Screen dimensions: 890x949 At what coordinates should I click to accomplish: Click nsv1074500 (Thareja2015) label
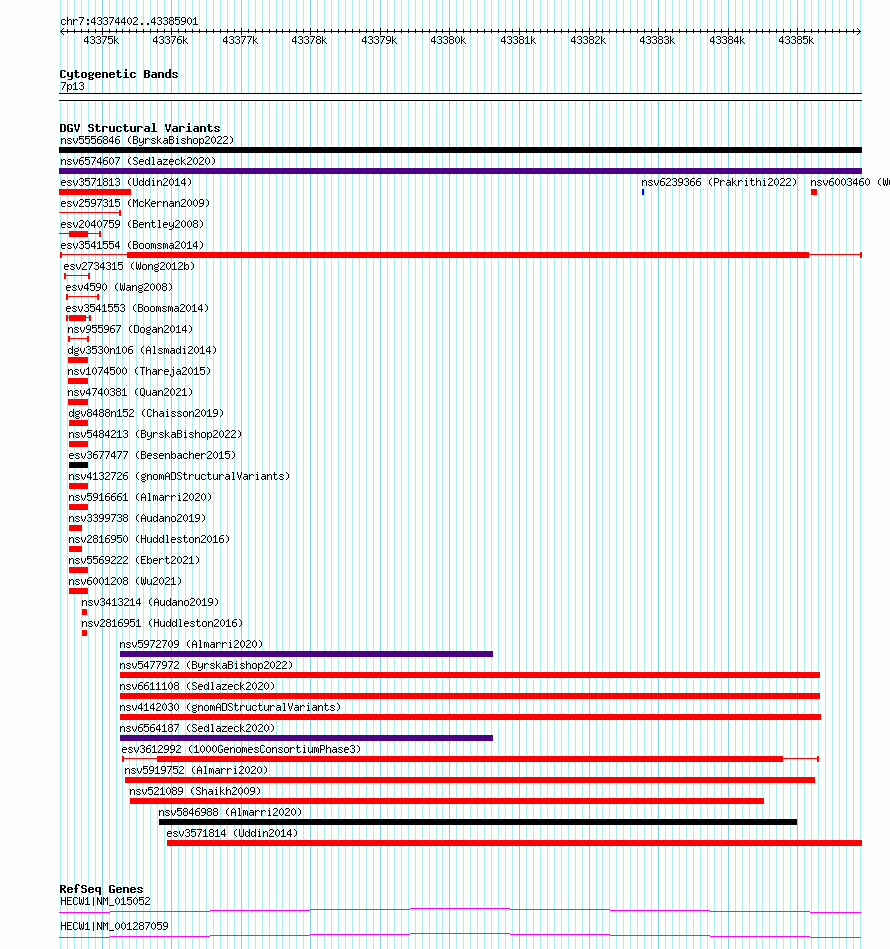point(139,371)
